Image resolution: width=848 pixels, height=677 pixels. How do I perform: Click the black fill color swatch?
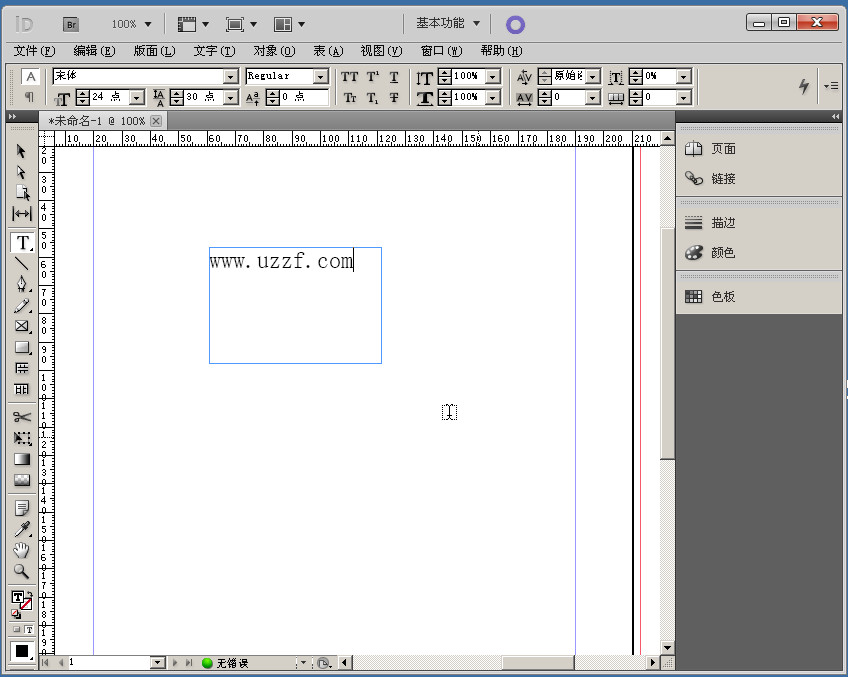pyautogui.click(x=21, y=651)
